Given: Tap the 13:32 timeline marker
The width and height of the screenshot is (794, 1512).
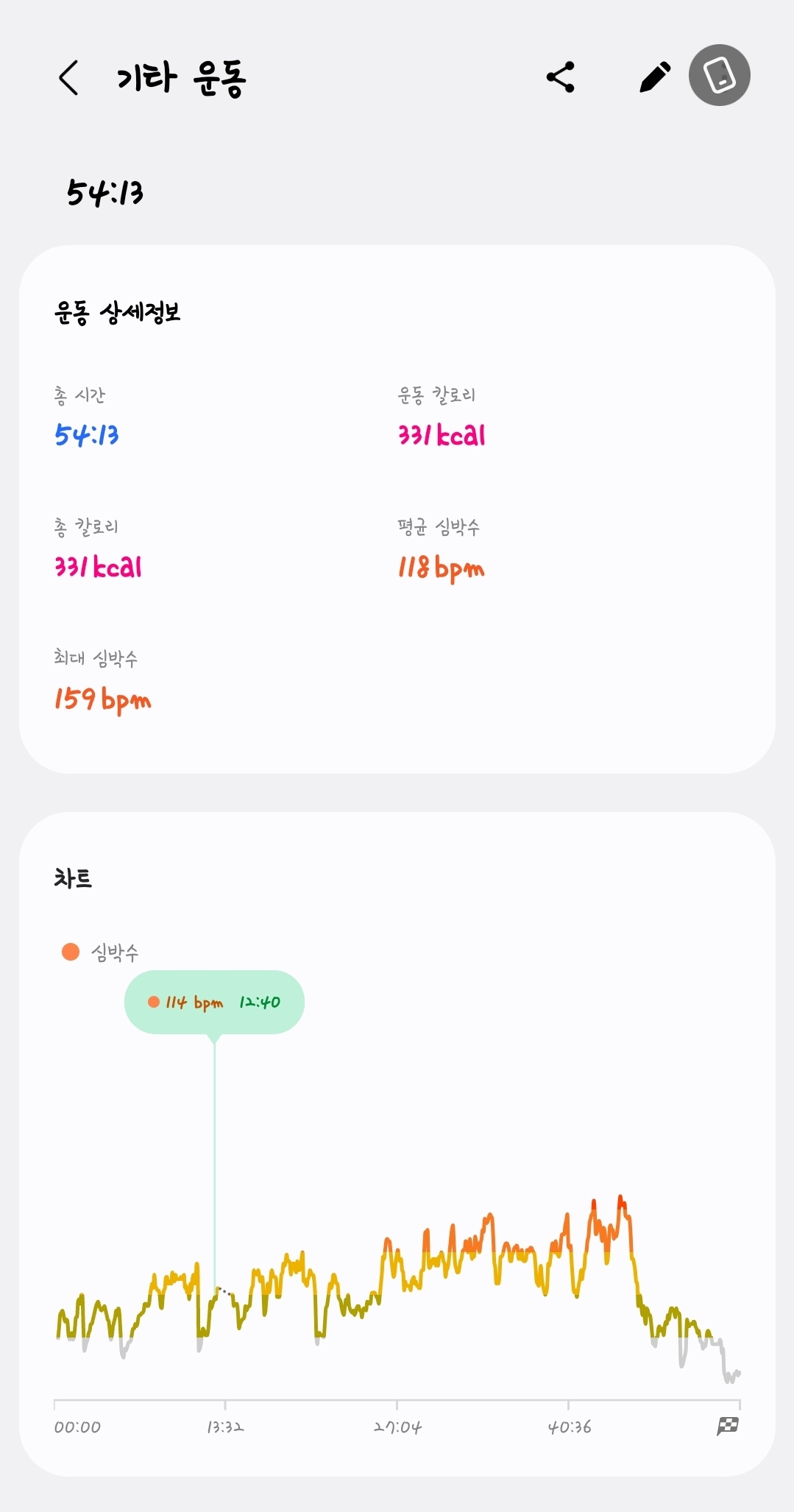Looking at the screenshot, I should [x=224, y=1427].
